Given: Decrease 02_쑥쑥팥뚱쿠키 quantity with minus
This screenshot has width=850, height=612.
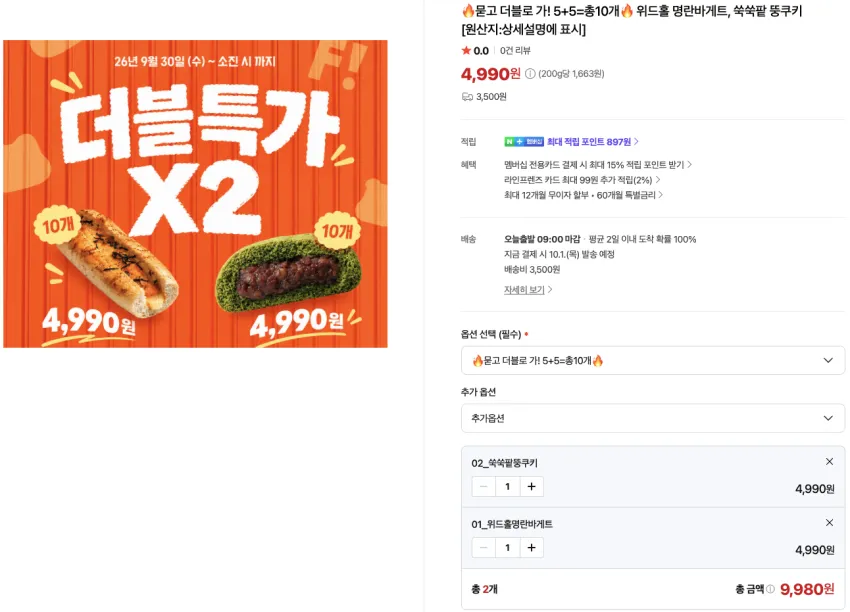Looking at the screenshot, I should point(484,486).
